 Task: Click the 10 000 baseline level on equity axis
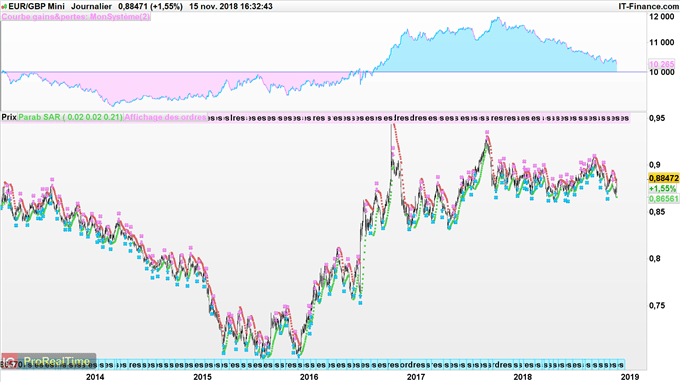point(661,72)
